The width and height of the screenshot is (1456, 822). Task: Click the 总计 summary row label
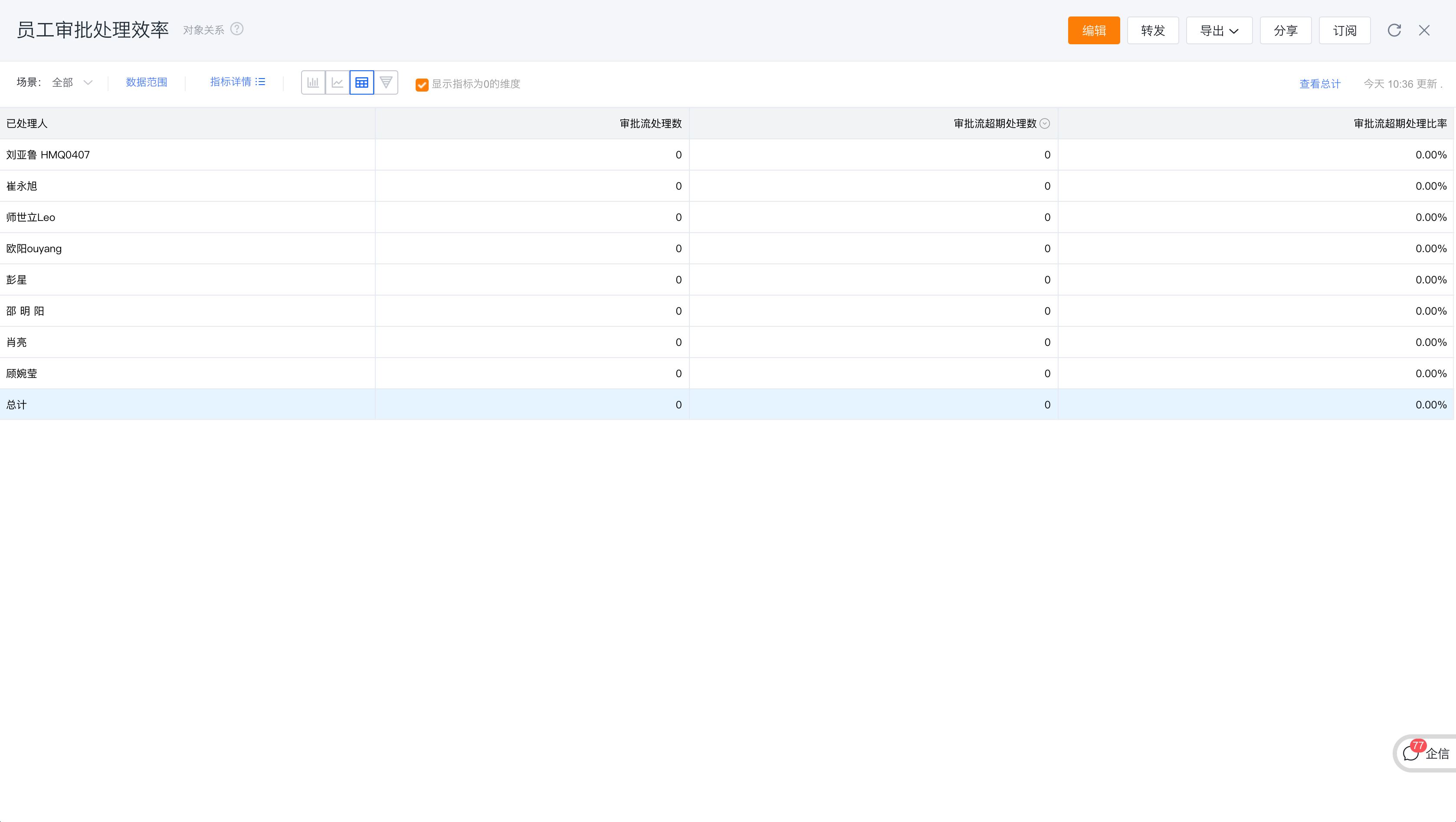16,405
